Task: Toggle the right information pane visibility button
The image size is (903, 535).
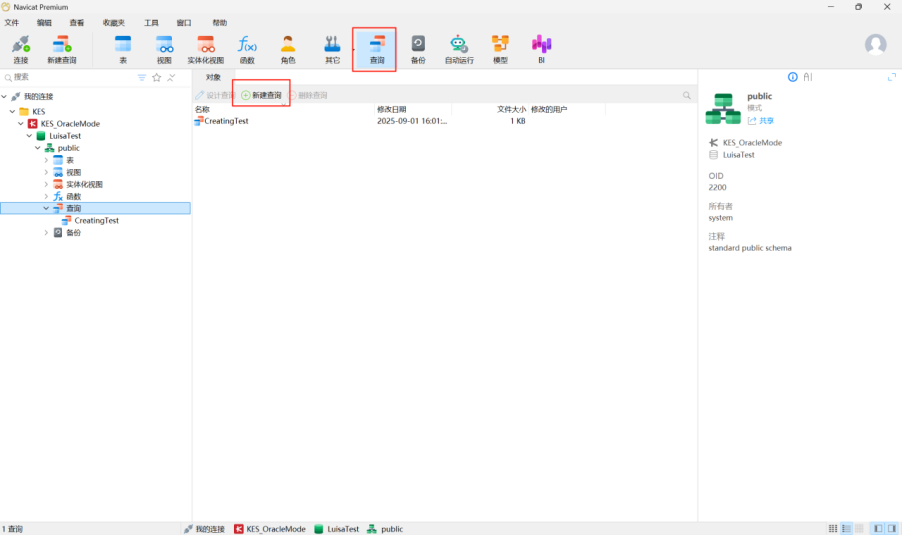Action: (x=891, y=528)
